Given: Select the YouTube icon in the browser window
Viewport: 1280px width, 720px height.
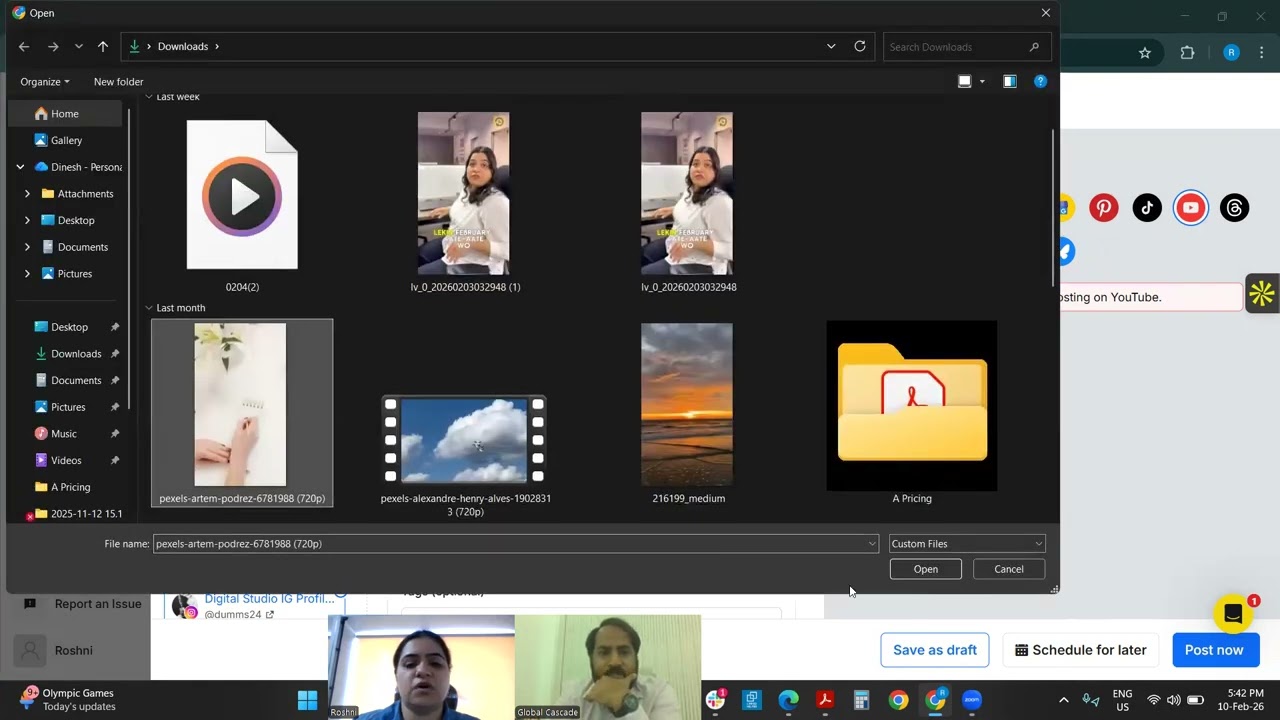Looking at the screenshot, I should tap(1190, 208).
